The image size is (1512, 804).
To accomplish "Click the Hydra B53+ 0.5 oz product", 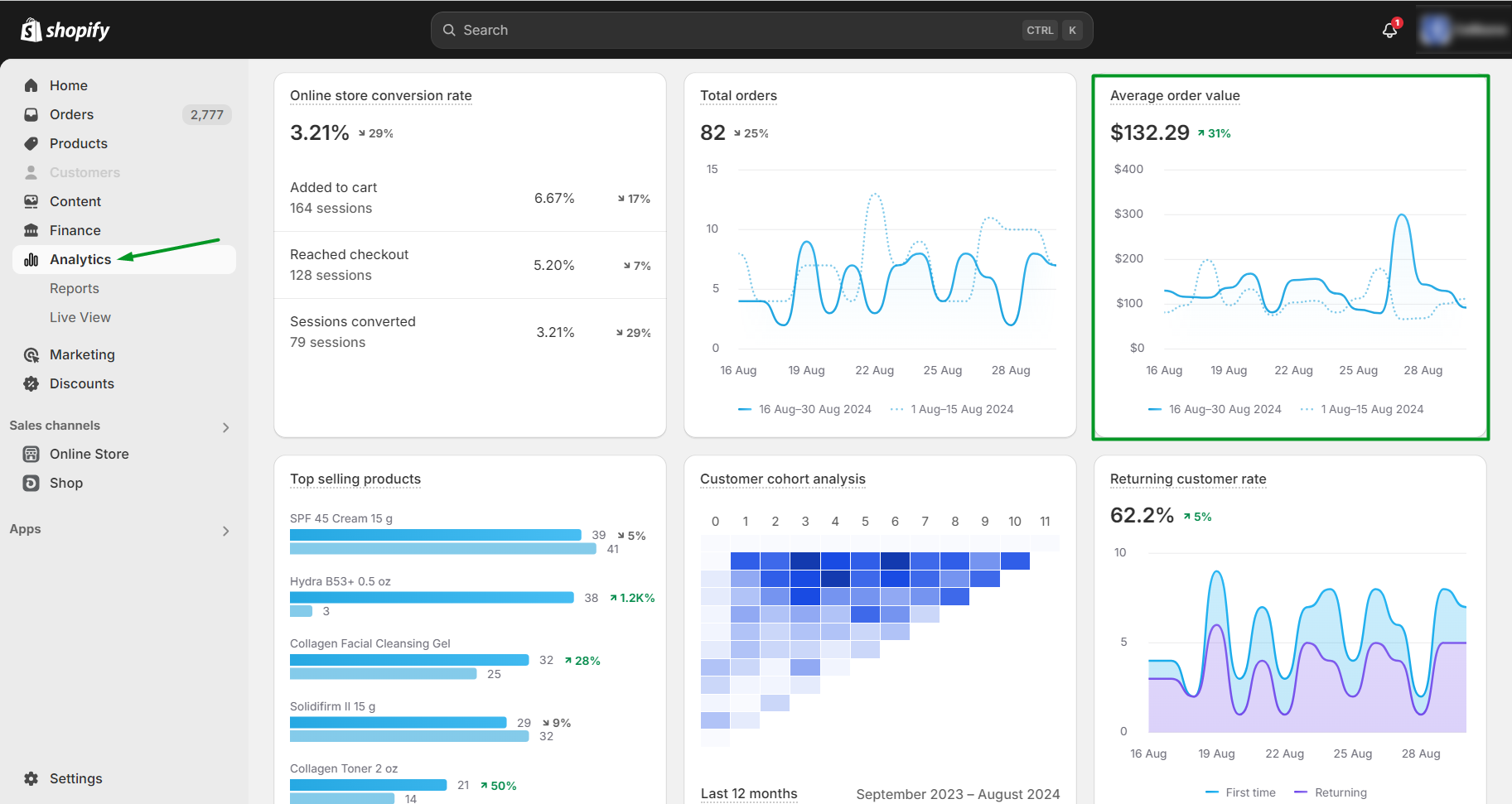I will (x=341, y=581).
